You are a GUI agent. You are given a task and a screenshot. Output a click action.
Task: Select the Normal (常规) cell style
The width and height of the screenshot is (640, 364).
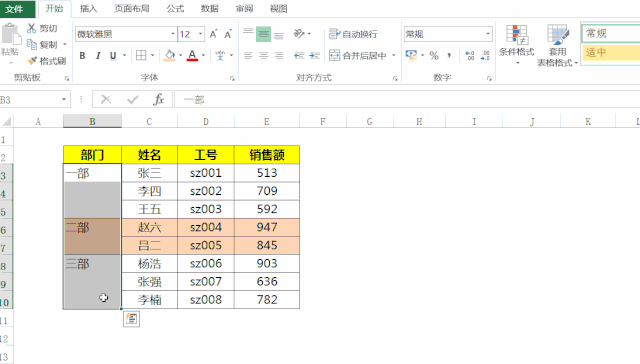[x=611, y=33]
